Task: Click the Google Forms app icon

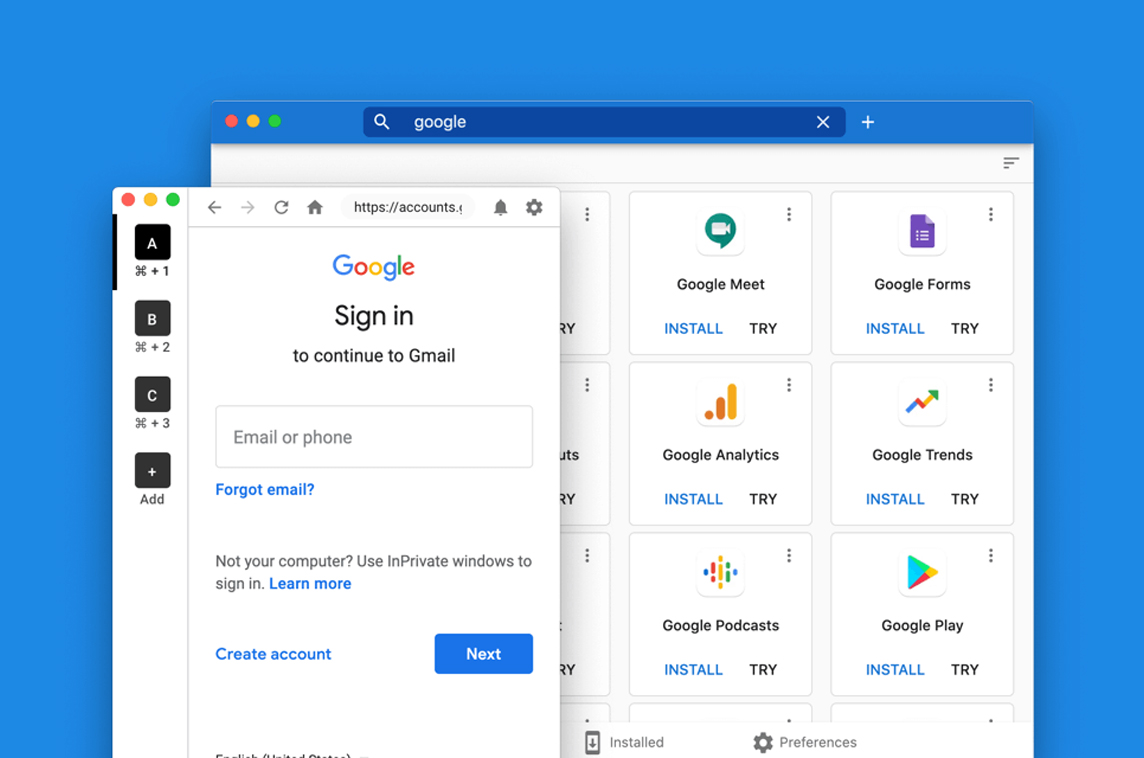Action: click(x=922, y=231)
